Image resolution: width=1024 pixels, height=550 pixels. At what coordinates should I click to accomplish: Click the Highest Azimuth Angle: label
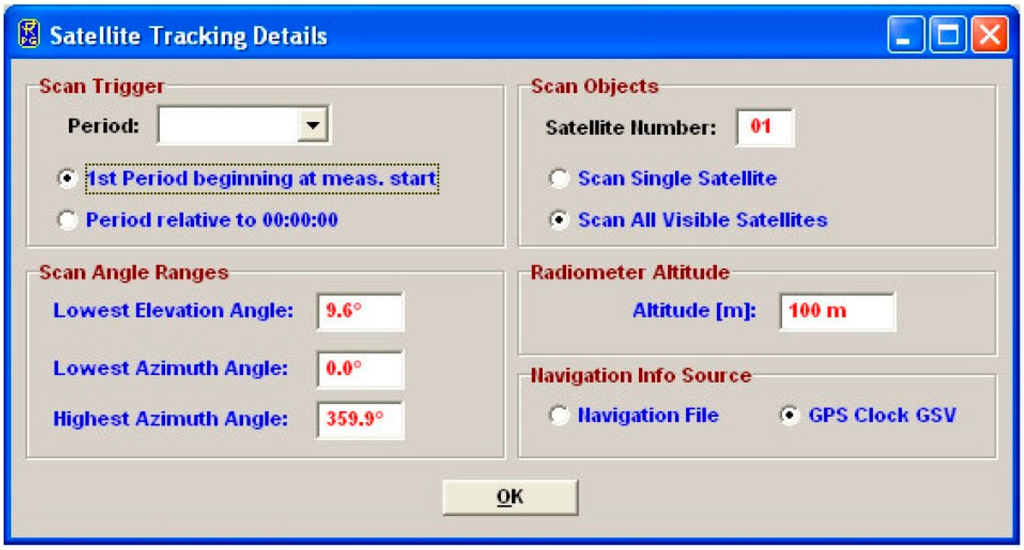(170, 419)
